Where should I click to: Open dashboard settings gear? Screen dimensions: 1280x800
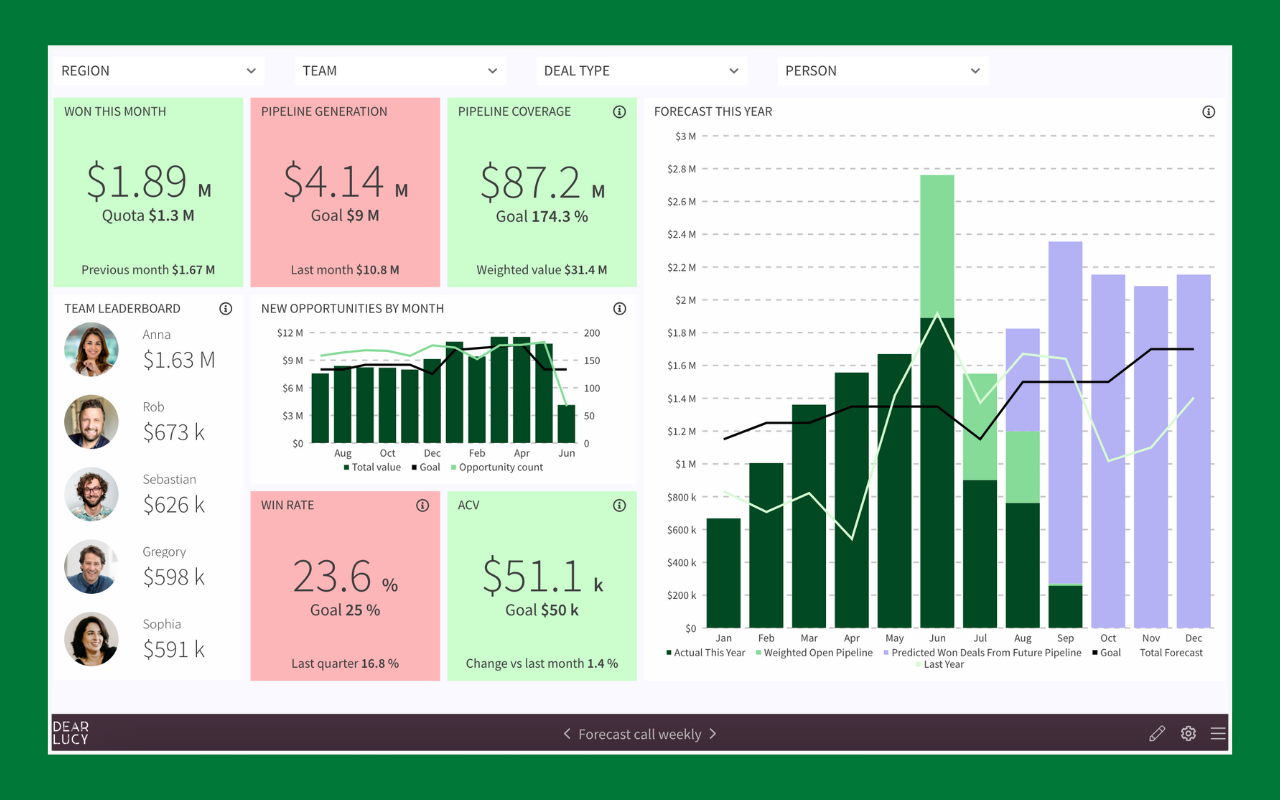pos(1188,733)
